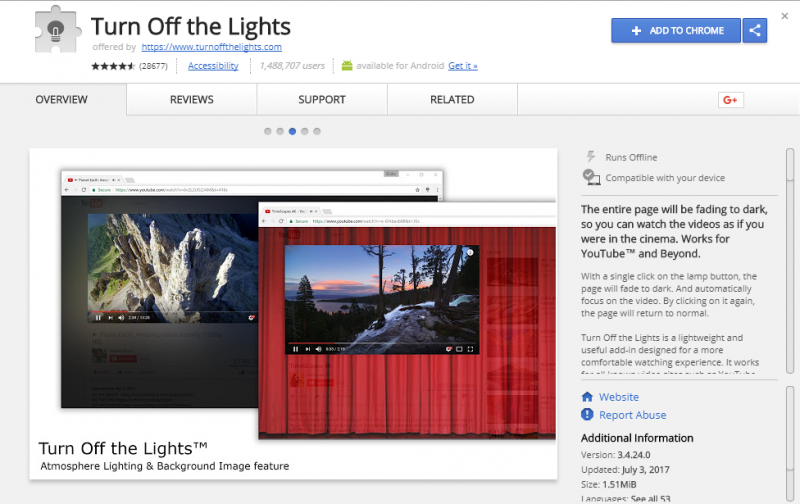Image resolution: width=800 pixels, height=504 pixels.
Task: Click the Turn Off the Lights extension icon
Action: pos(58,30)
